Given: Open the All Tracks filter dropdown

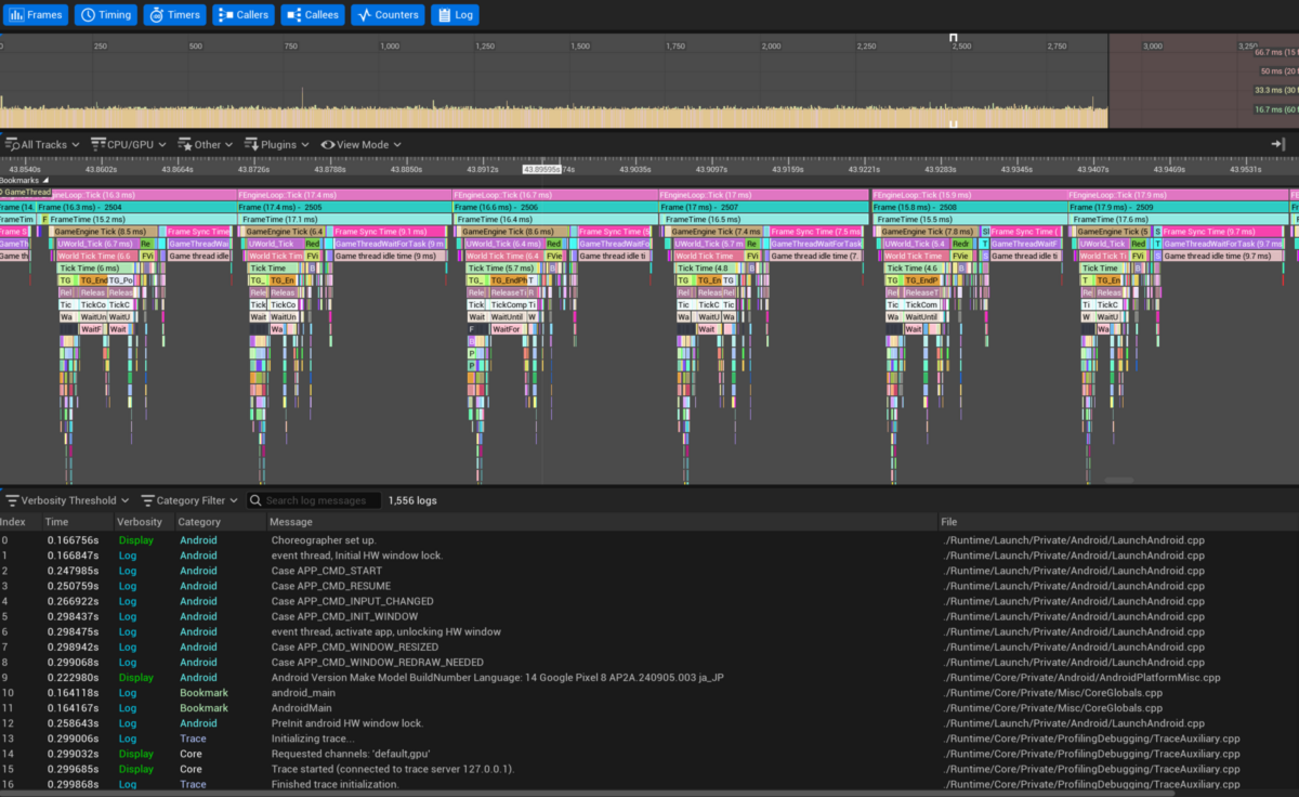Looking at the screenshot, I should click(x=42, y=144).
